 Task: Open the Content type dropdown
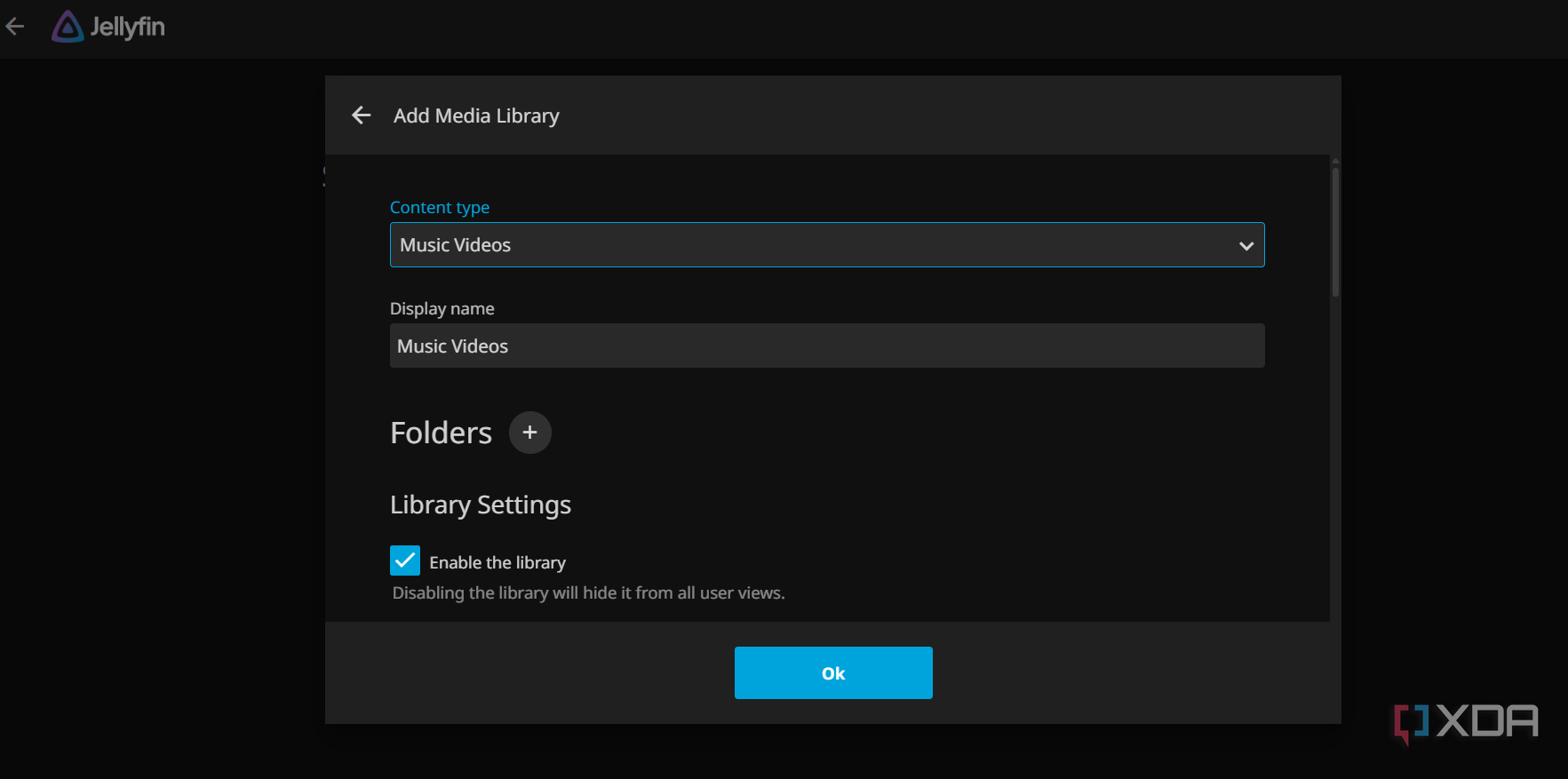coord(827,245)
